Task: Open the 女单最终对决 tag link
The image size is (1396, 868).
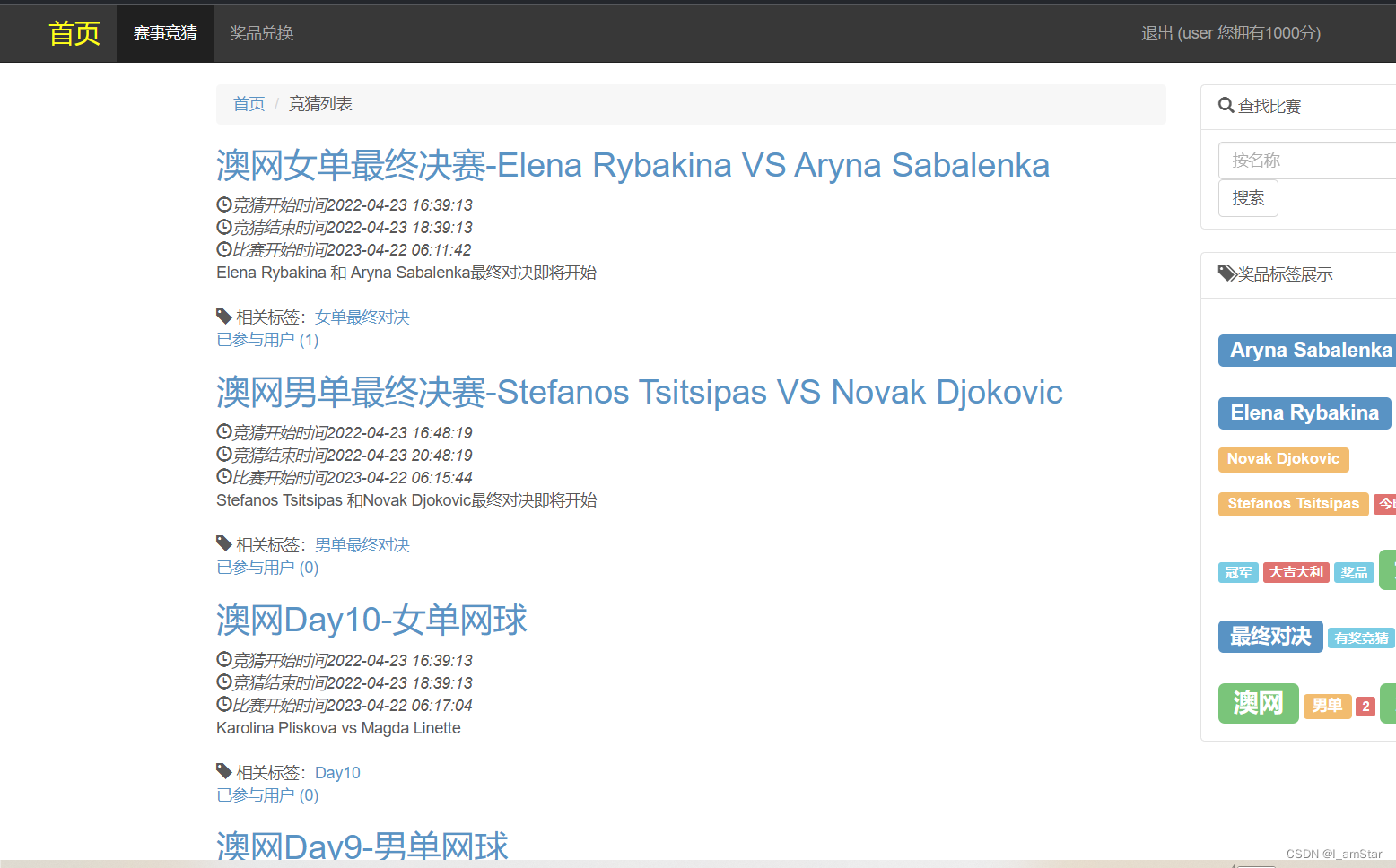Action: pos(362,317)
